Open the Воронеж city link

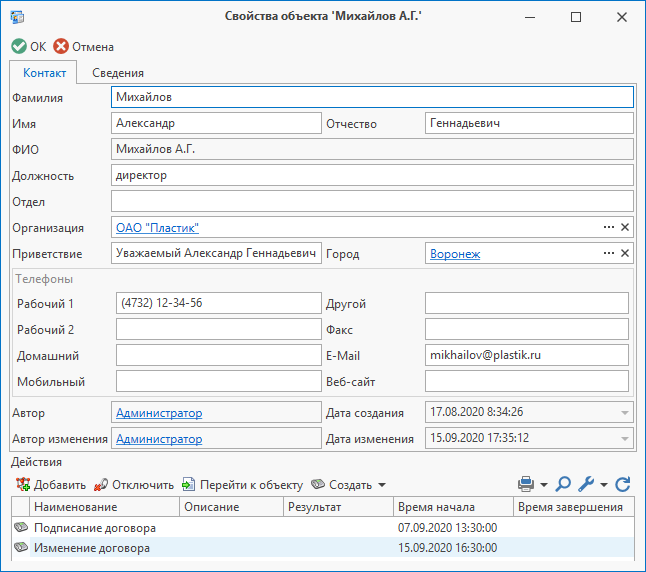click(455, 253)
